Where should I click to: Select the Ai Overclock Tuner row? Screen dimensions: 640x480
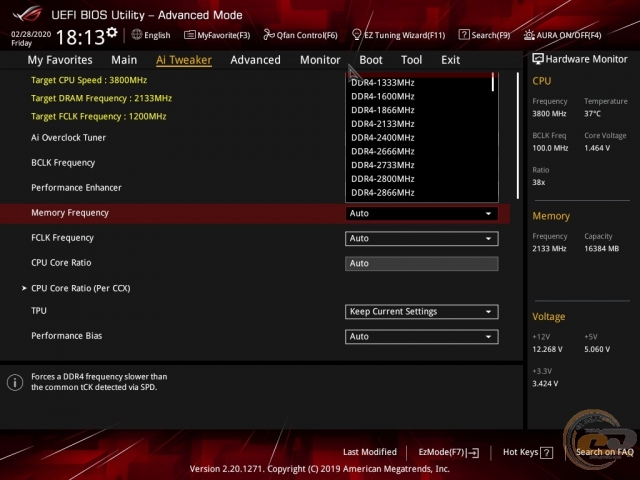click(68, 138)
